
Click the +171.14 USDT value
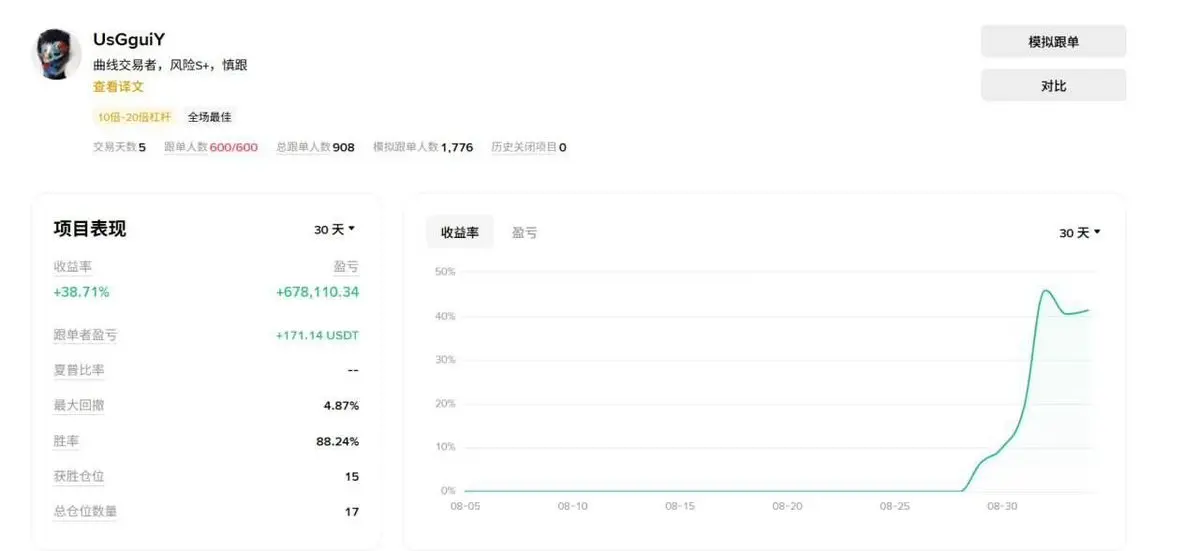[x=317, y=335]
